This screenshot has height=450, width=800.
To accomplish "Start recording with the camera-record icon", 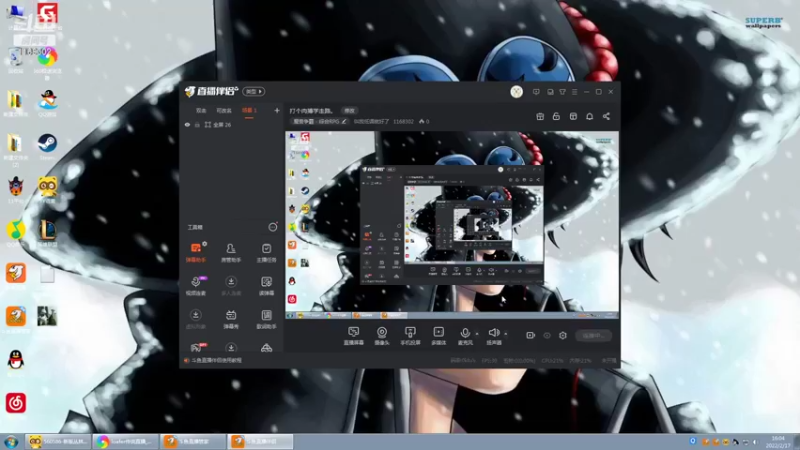I will 530,335.
